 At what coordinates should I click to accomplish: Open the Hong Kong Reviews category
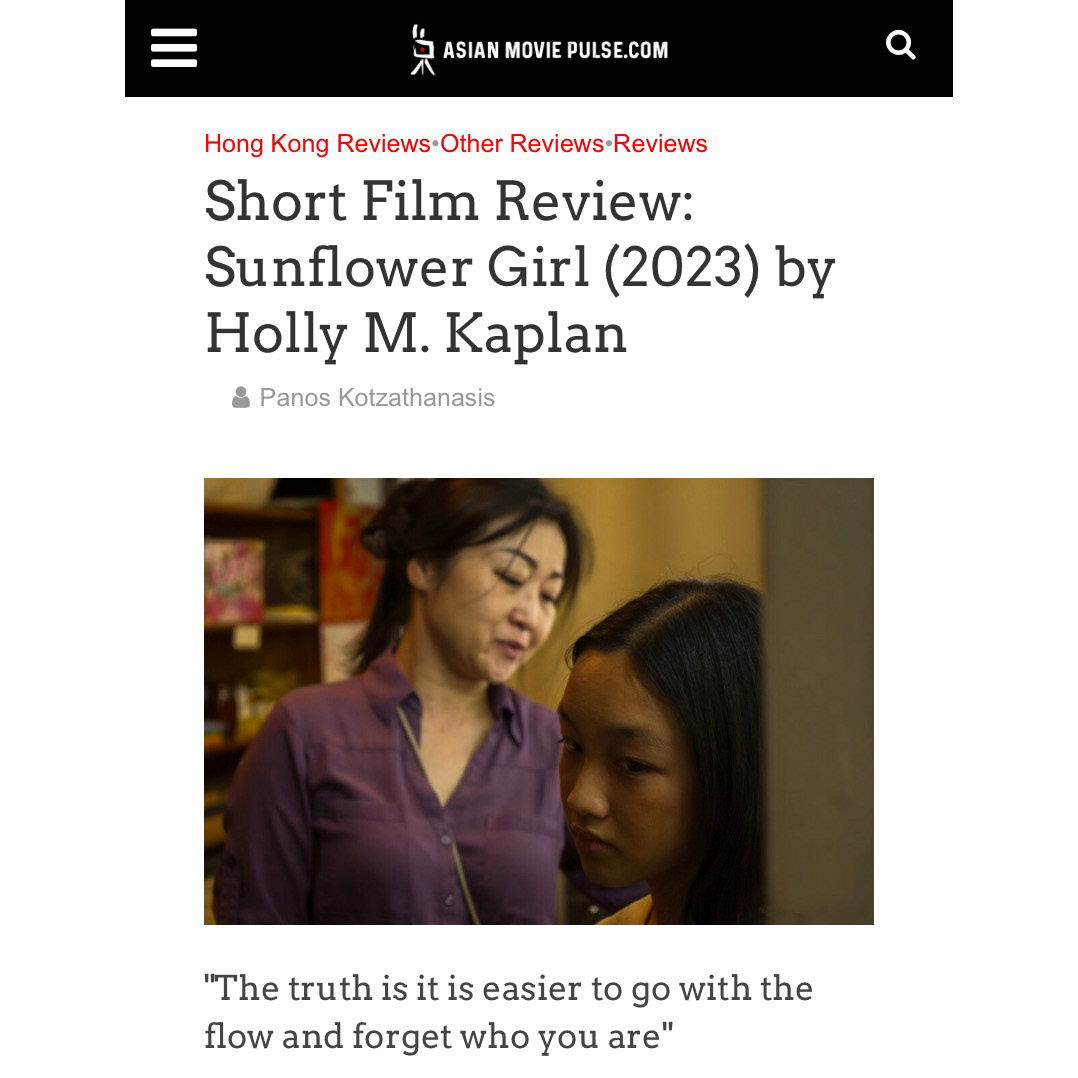tap(317, 144)
